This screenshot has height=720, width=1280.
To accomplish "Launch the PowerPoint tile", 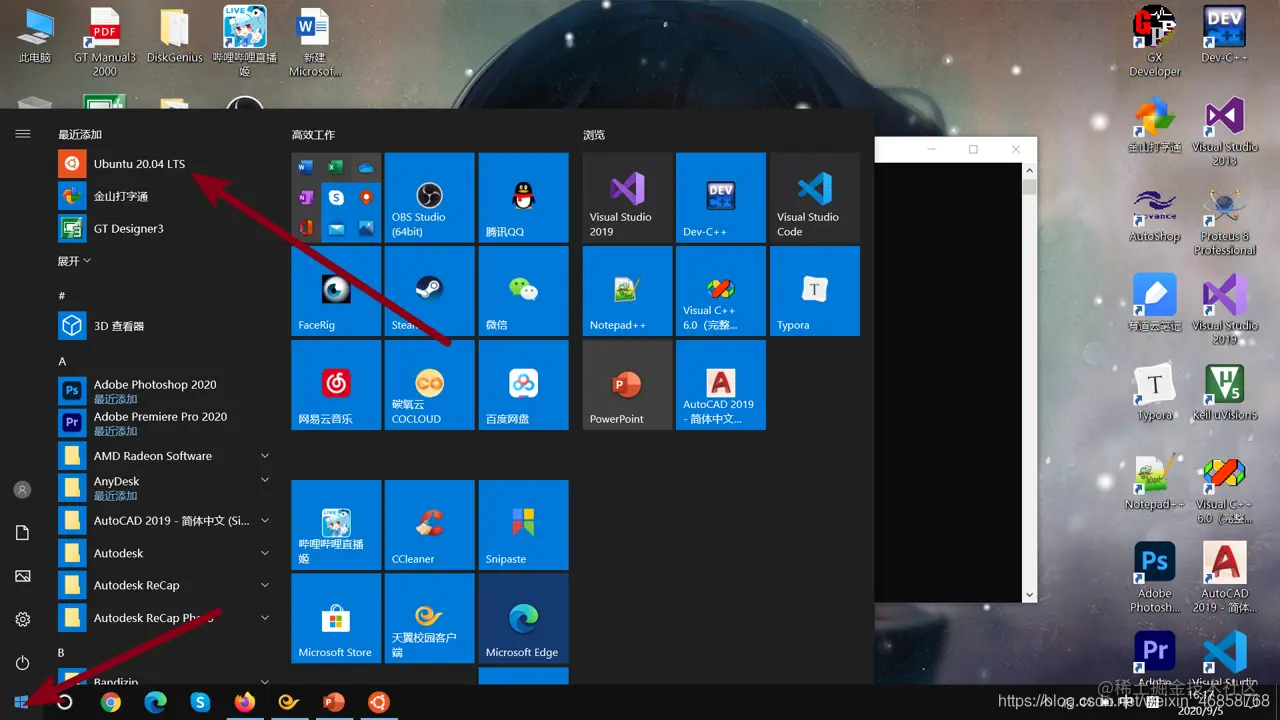I will (x=627, y=385).
